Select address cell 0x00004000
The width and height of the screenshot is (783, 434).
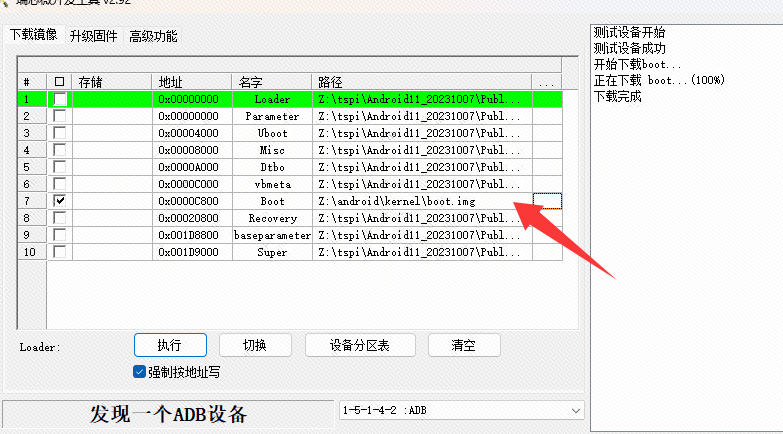[x=192, y=133]
